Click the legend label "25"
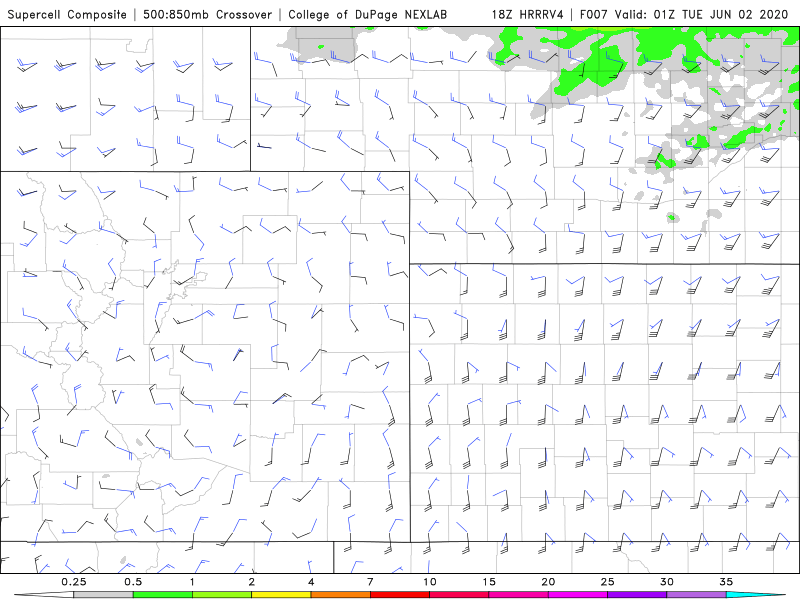The image size is (800, 600). pyautogui.click(x=607, y=582)
